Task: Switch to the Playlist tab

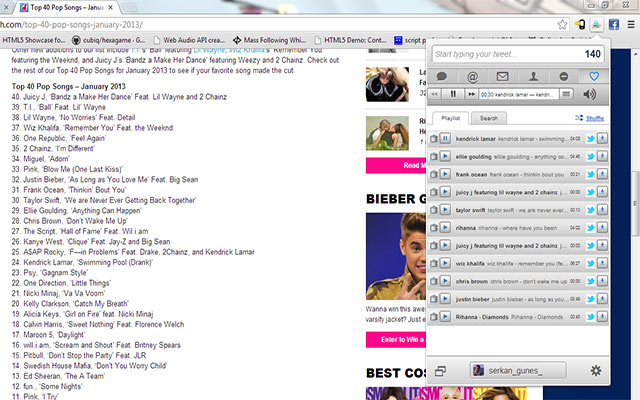Action: [x=450, y=118]
